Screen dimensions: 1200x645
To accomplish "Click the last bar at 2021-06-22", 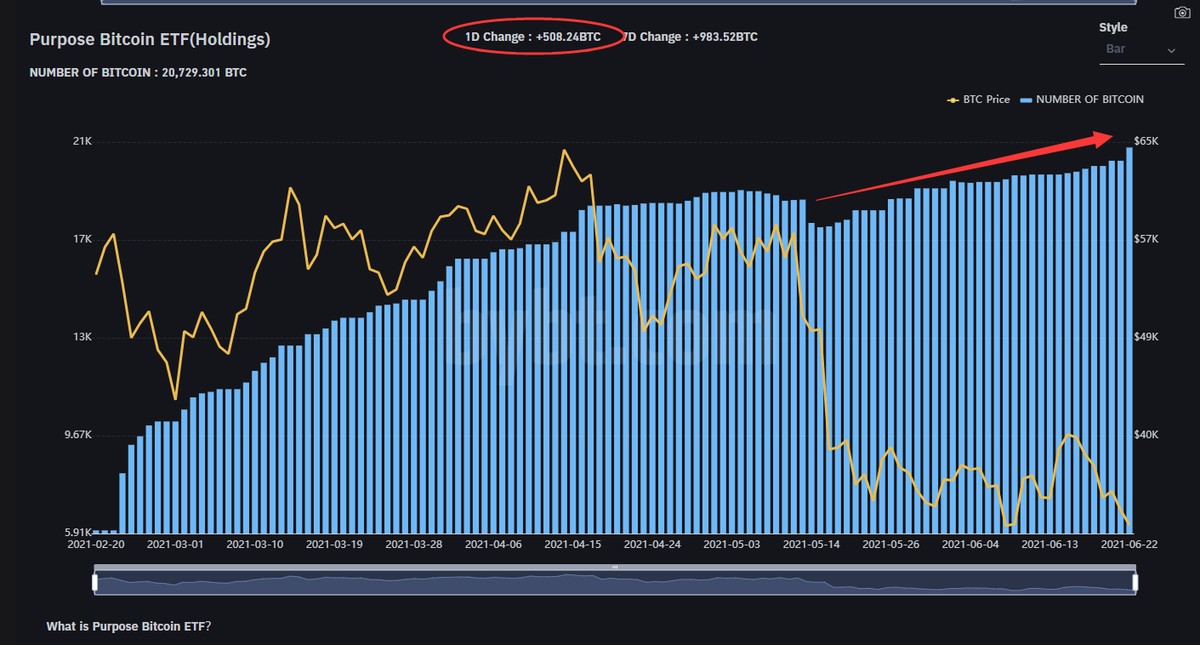I will click(1130, 340).
